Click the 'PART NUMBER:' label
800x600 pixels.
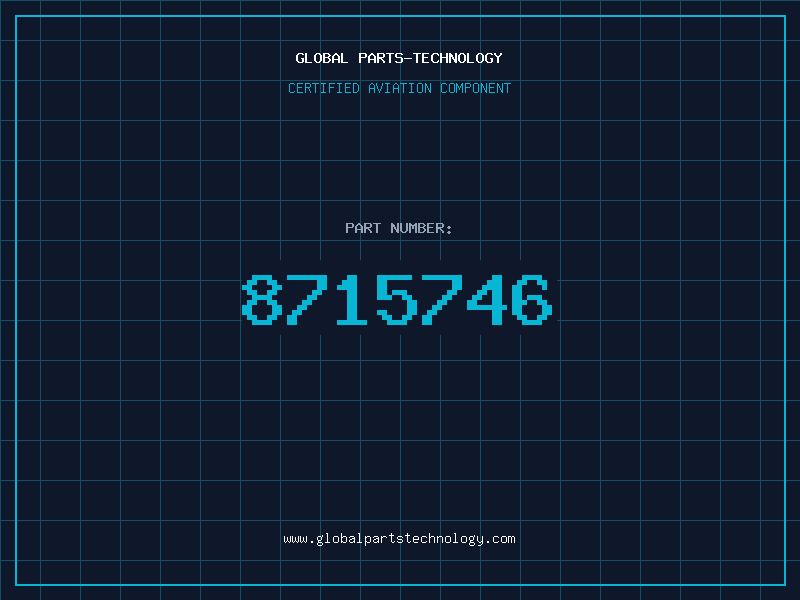pos(399,228)
